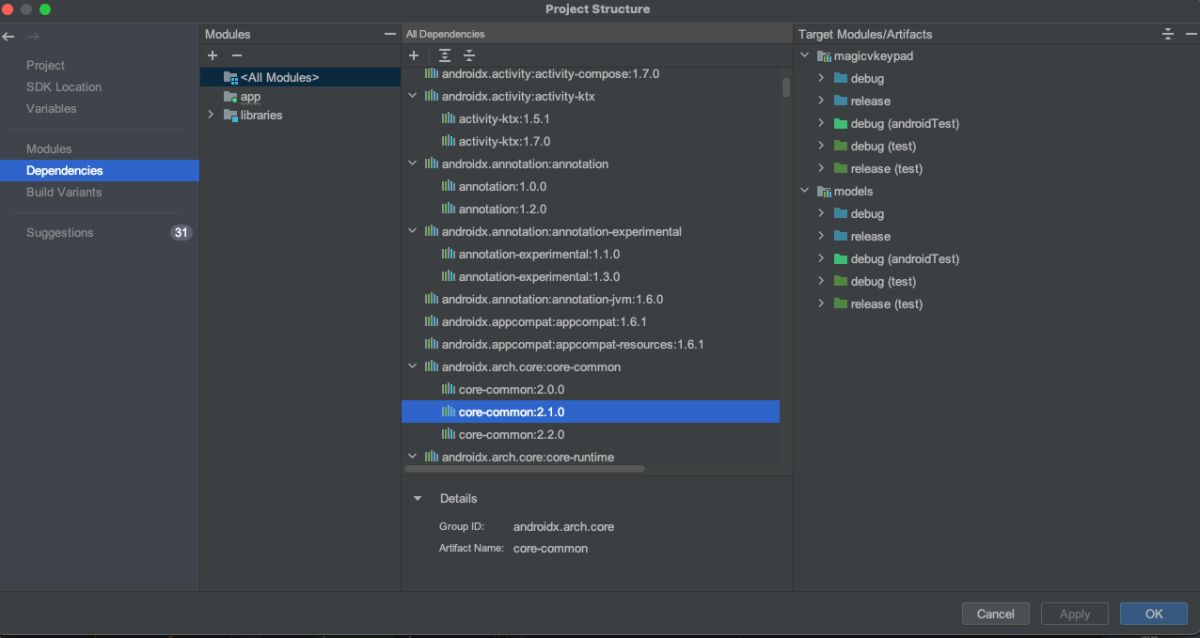Click the library icon of core-common:2.2.0
This screenshot has width=1200, height=638.
448,434
